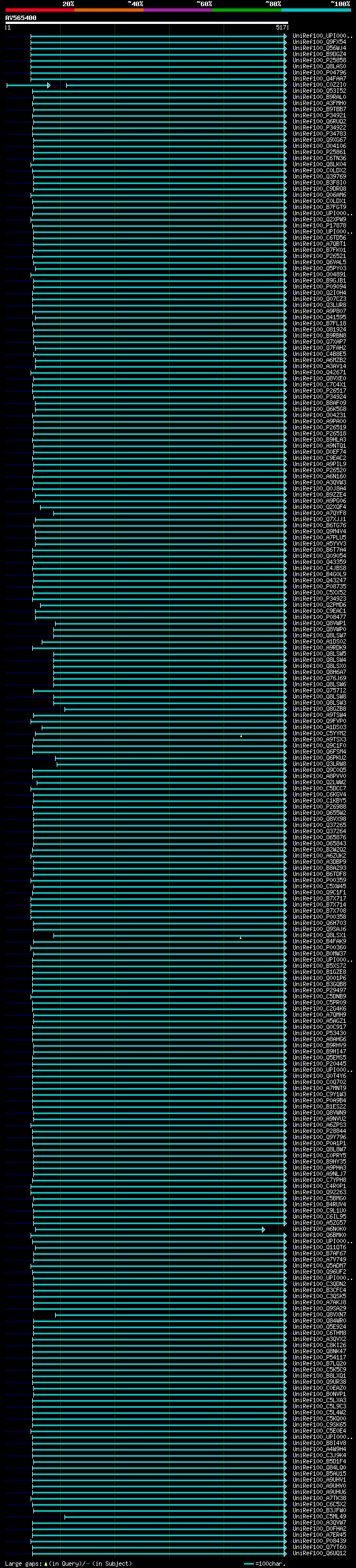This screenshot has height=1568, width=356.
Task: Open hit UniRef100_Q53I52
Action: [319, 91]
